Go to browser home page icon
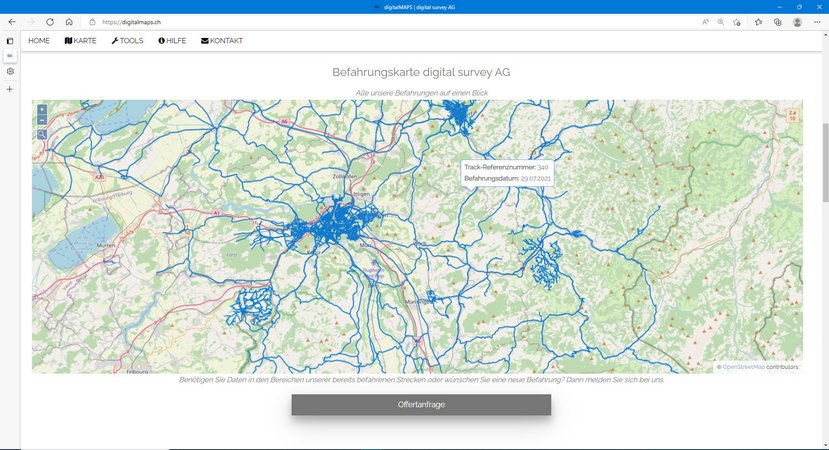Viewport: 829px width, 450px height. [68, 21]
